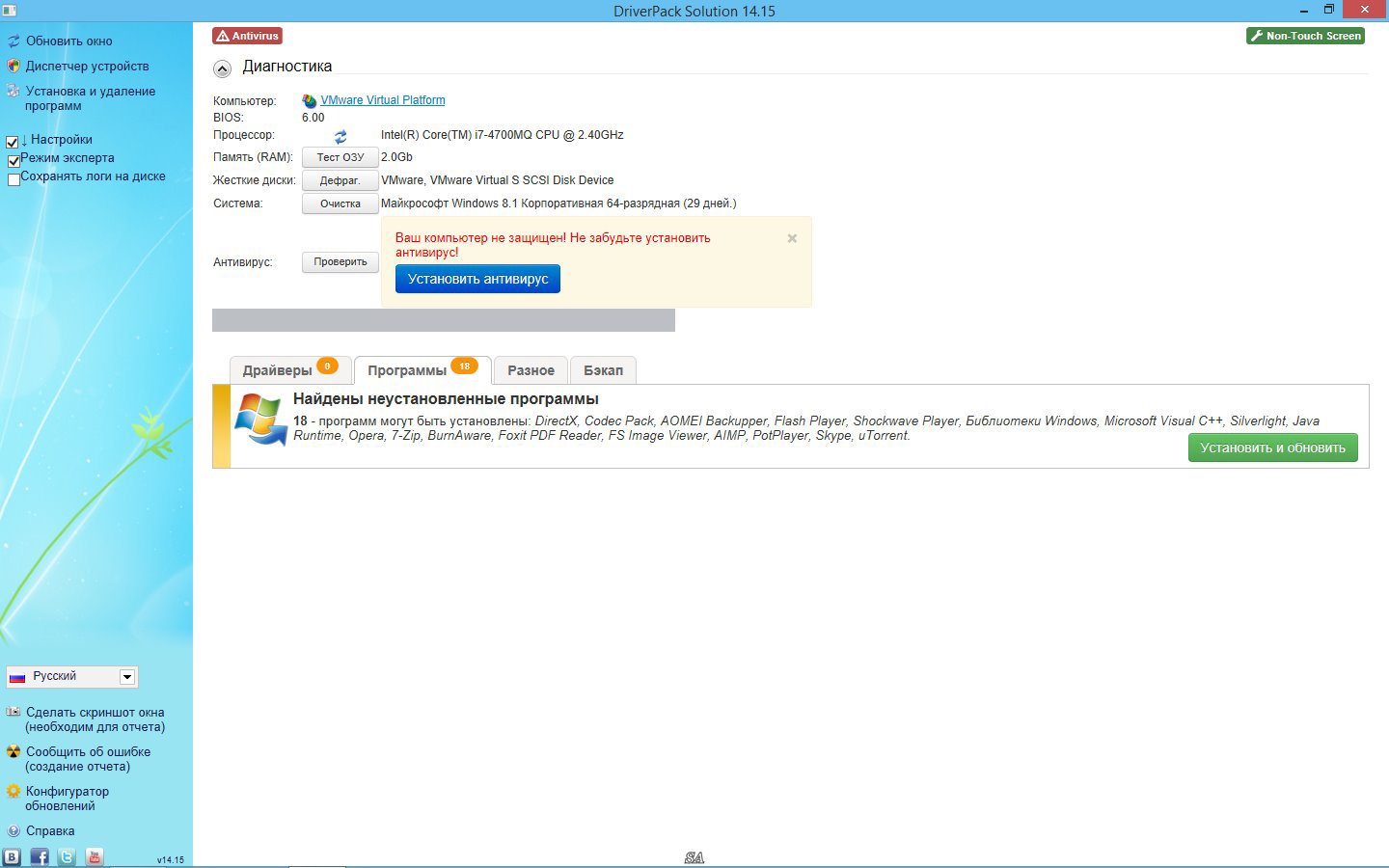Click the Сообщить об ошибке radiation icon
Screen dimensions: 1389x868
tap(13, 751)
